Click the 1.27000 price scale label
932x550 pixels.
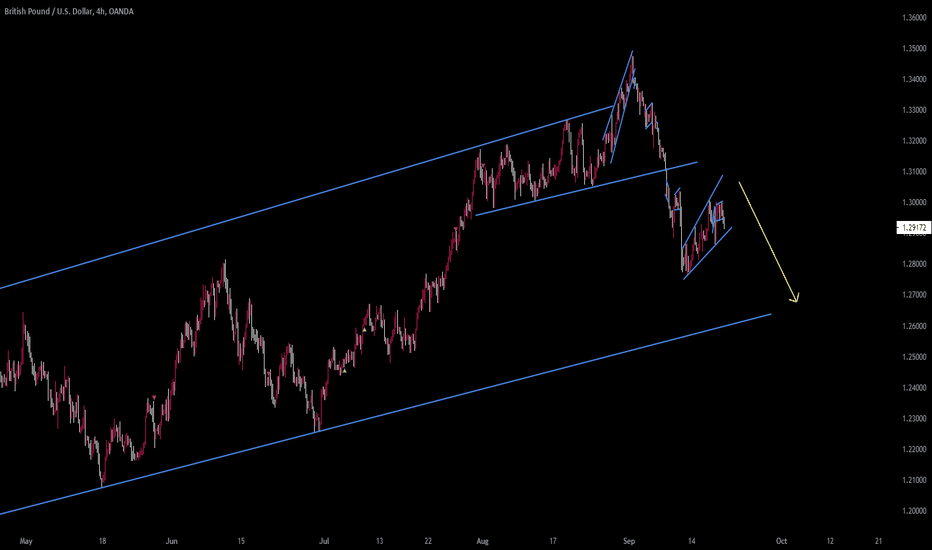(914, 295)
